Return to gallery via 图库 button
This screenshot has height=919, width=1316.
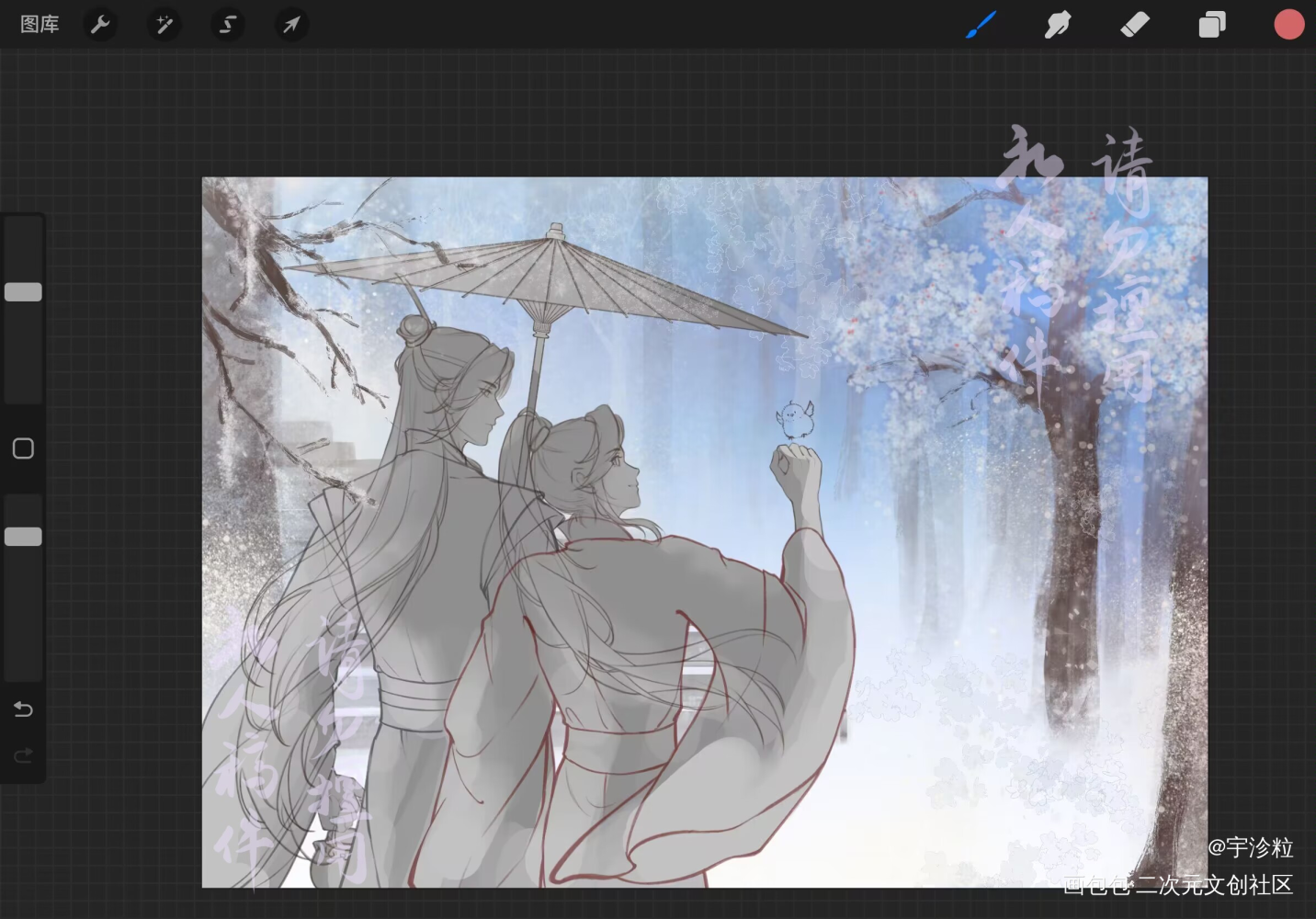[40, 25]
